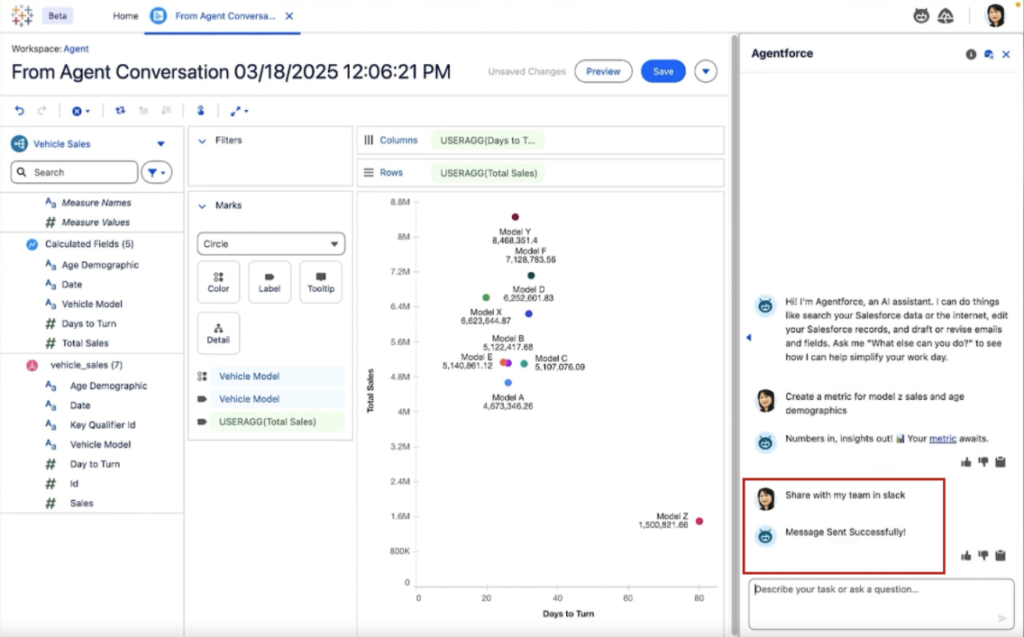Open the Circle mark type dropdown

click(271, 244)
